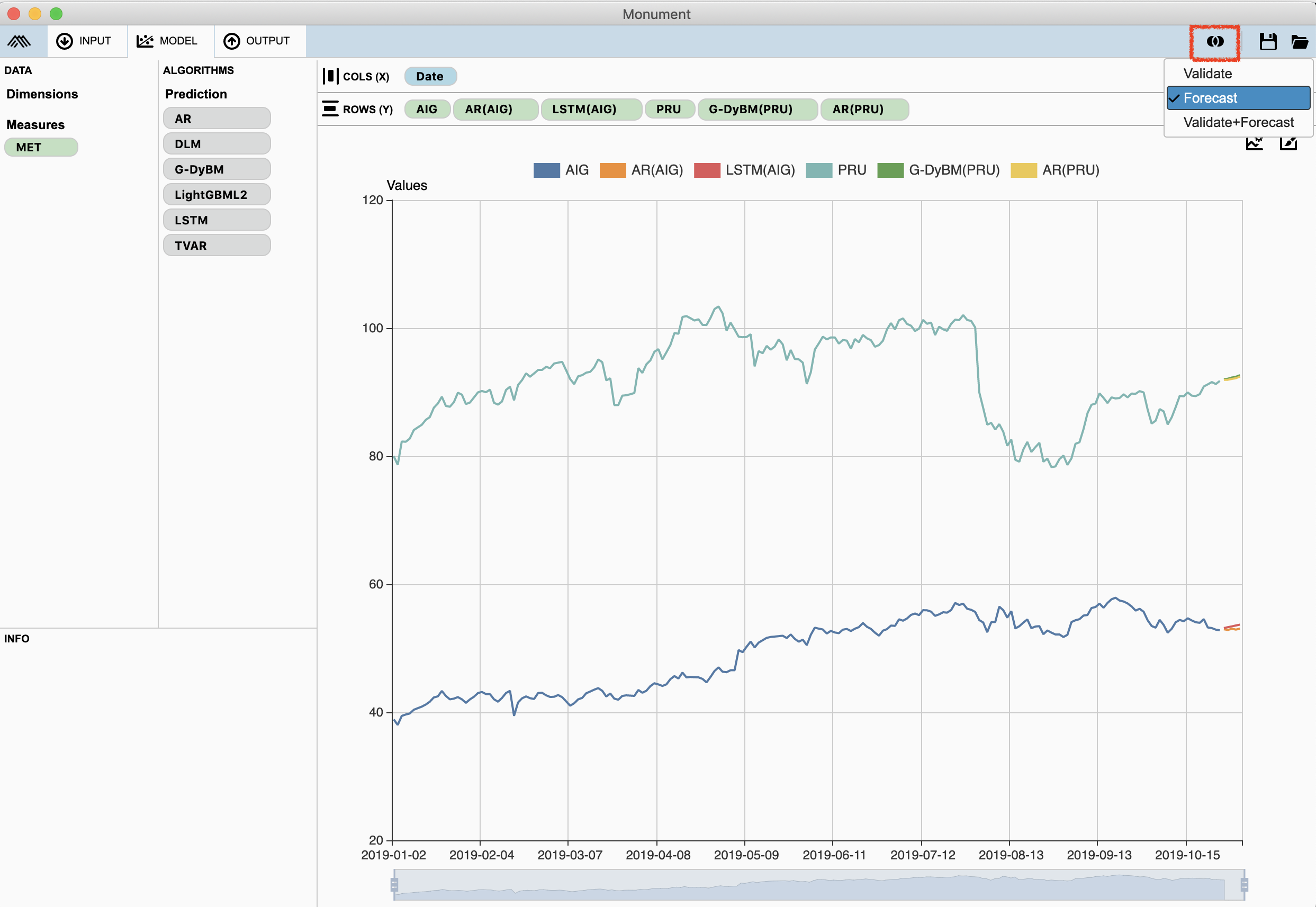Click the 2019-08-13 axis label
Image resolution: width=1316 pixels, height=907 pixels.
coord(1011,855)
